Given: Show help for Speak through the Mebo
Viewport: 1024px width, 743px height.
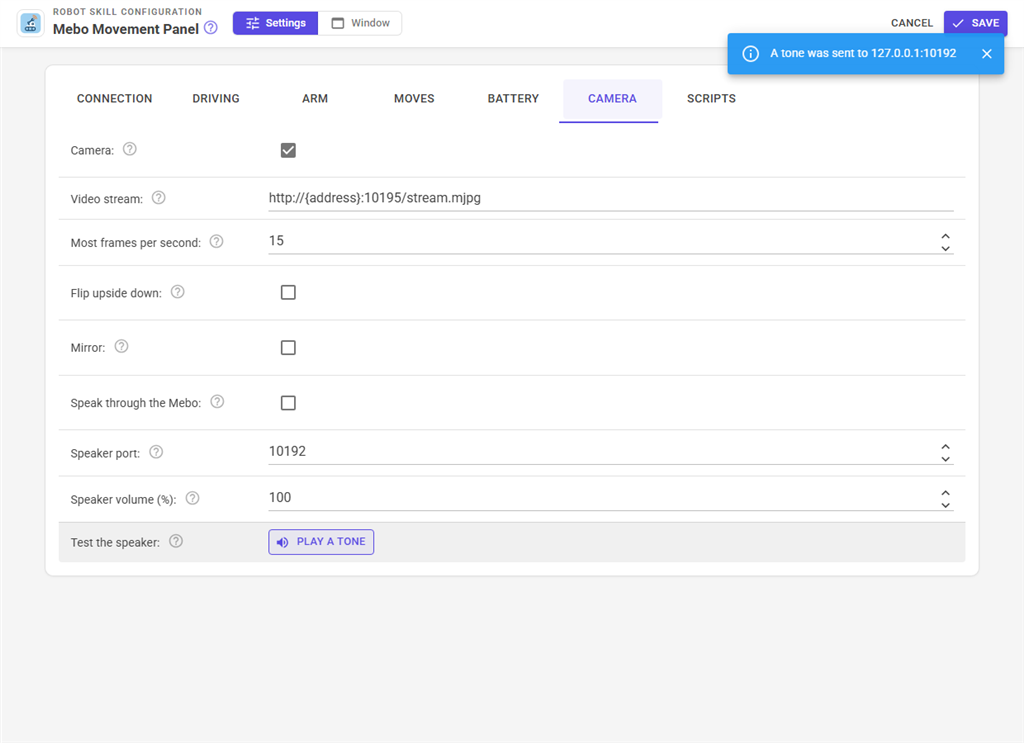Looking at the screenshot, I should click(x=217, y=402).
